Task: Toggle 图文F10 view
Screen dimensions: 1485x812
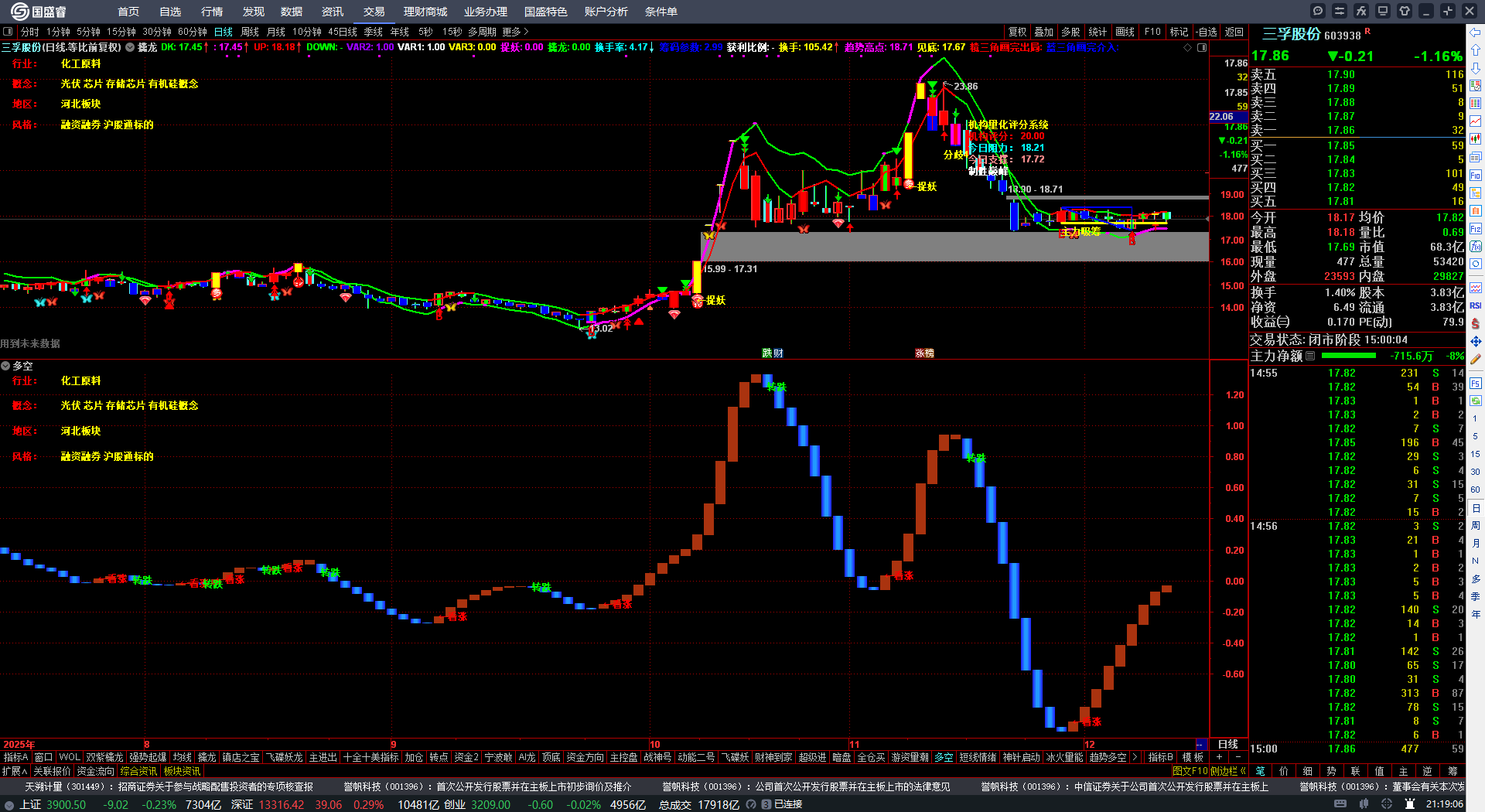Action: coord(1190,770)
